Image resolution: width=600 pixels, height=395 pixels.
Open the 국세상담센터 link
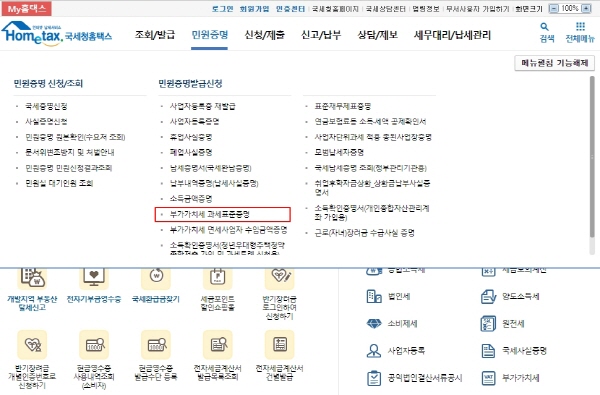coord(386,9)
